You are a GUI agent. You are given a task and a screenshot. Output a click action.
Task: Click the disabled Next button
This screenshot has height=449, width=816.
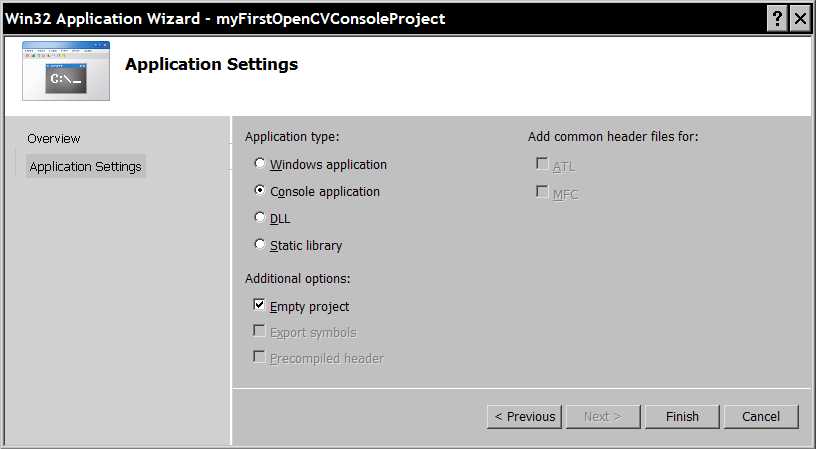tap(603, 417)
